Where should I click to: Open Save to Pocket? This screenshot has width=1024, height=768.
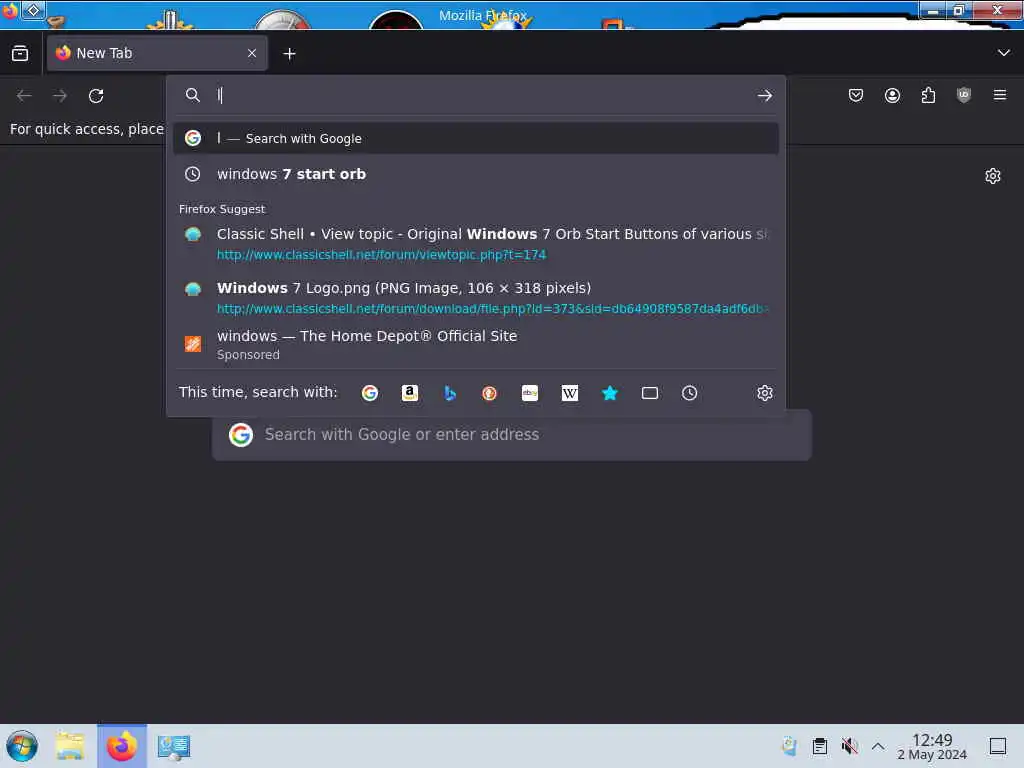tap(856, 95)
